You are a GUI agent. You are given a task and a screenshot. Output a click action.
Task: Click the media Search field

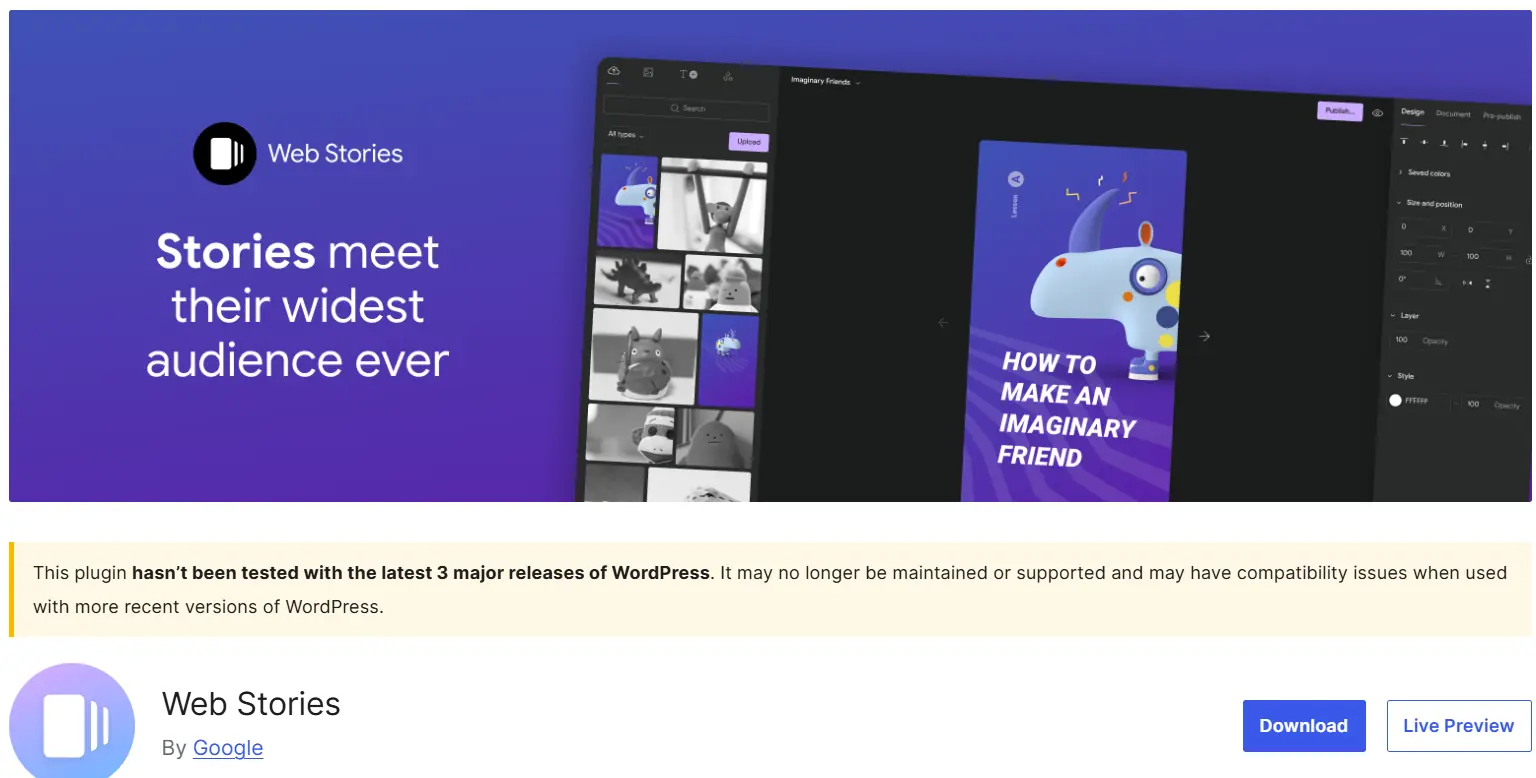pos(686,109)
